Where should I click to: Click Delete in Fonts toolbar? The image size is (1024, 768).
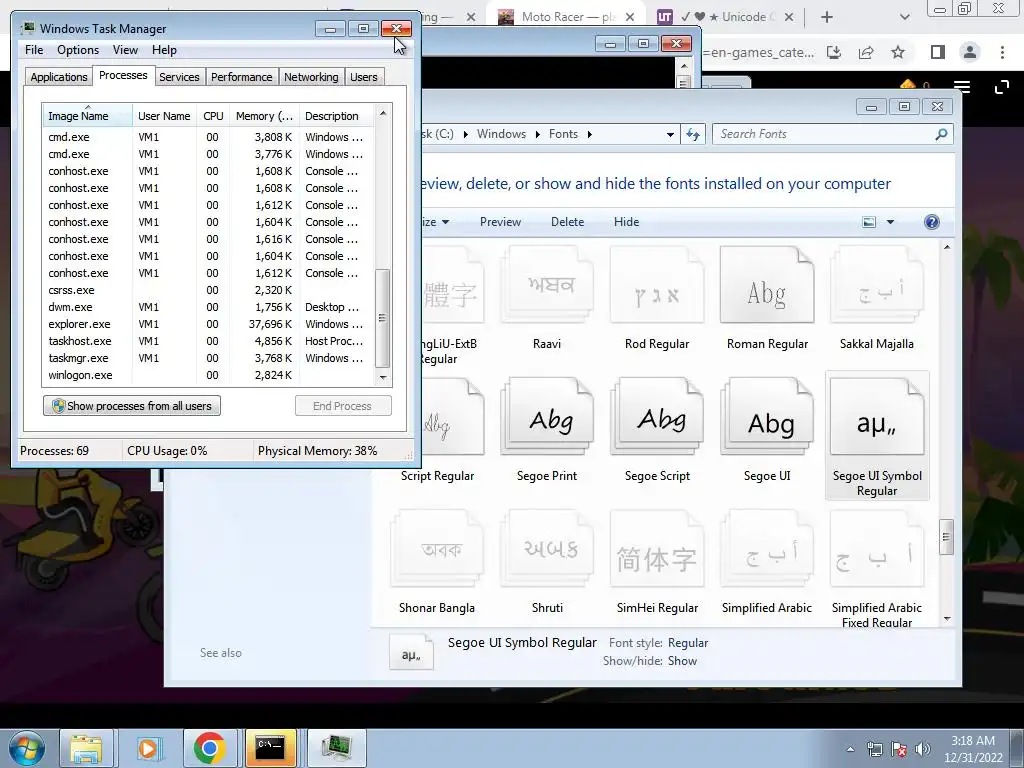click(568, 222)
